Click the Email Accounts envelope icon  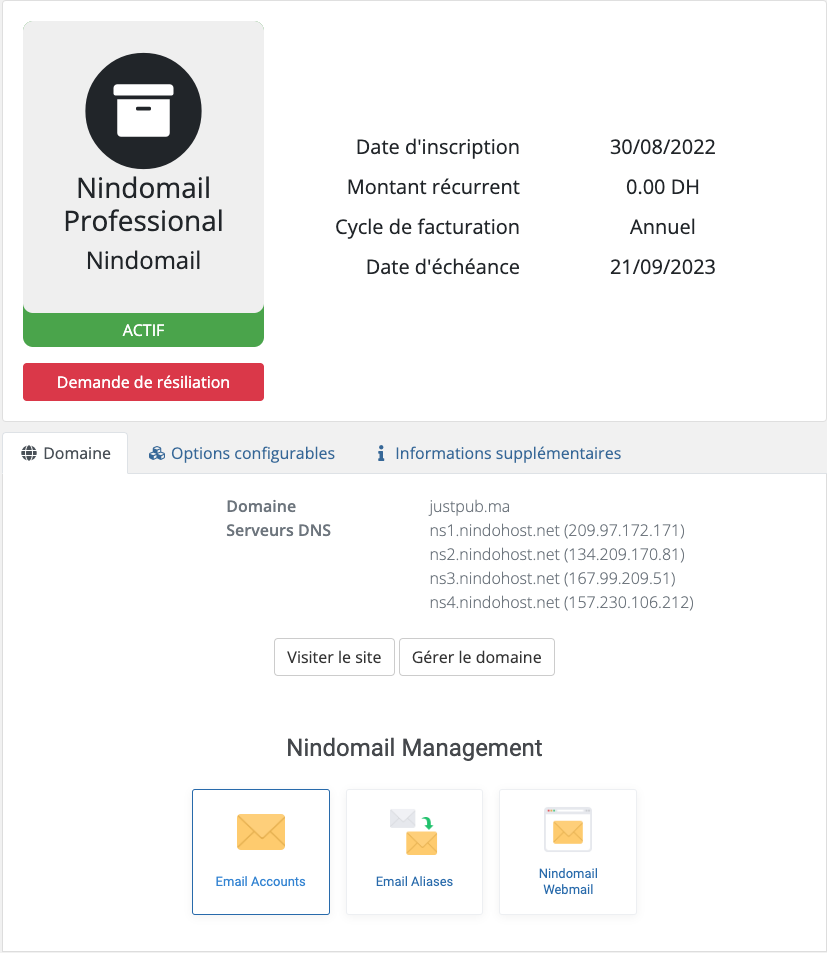tap(261, 831)
